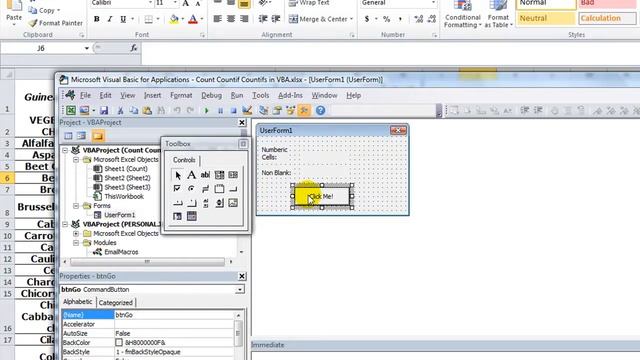The width and height of the screenshot is (640, 360).
Task: Apply the Neutral cell style
Action: pos(547,18)
